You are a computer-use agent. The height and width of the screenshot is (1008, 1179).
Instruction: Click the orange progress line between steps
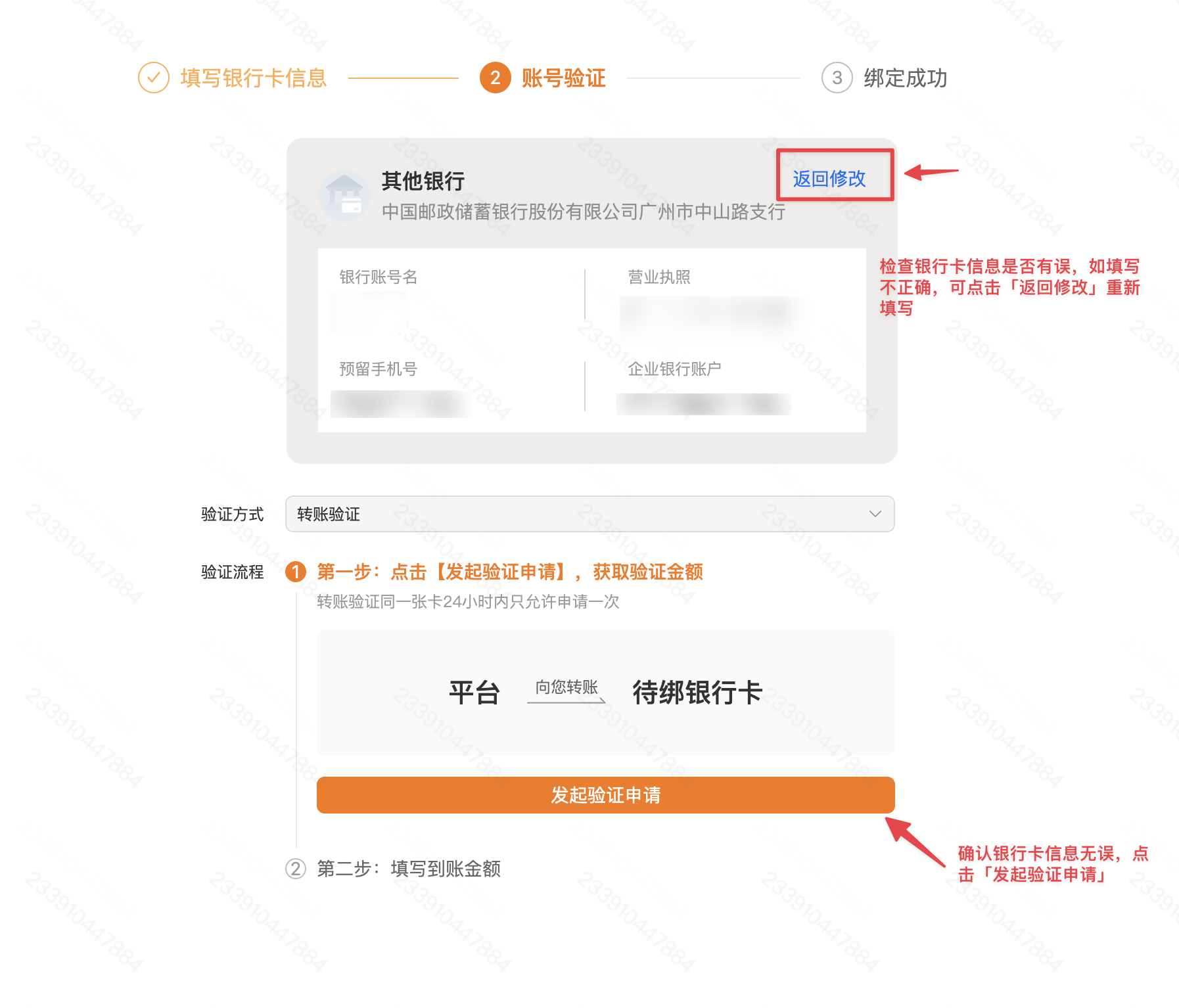(404, 78)
